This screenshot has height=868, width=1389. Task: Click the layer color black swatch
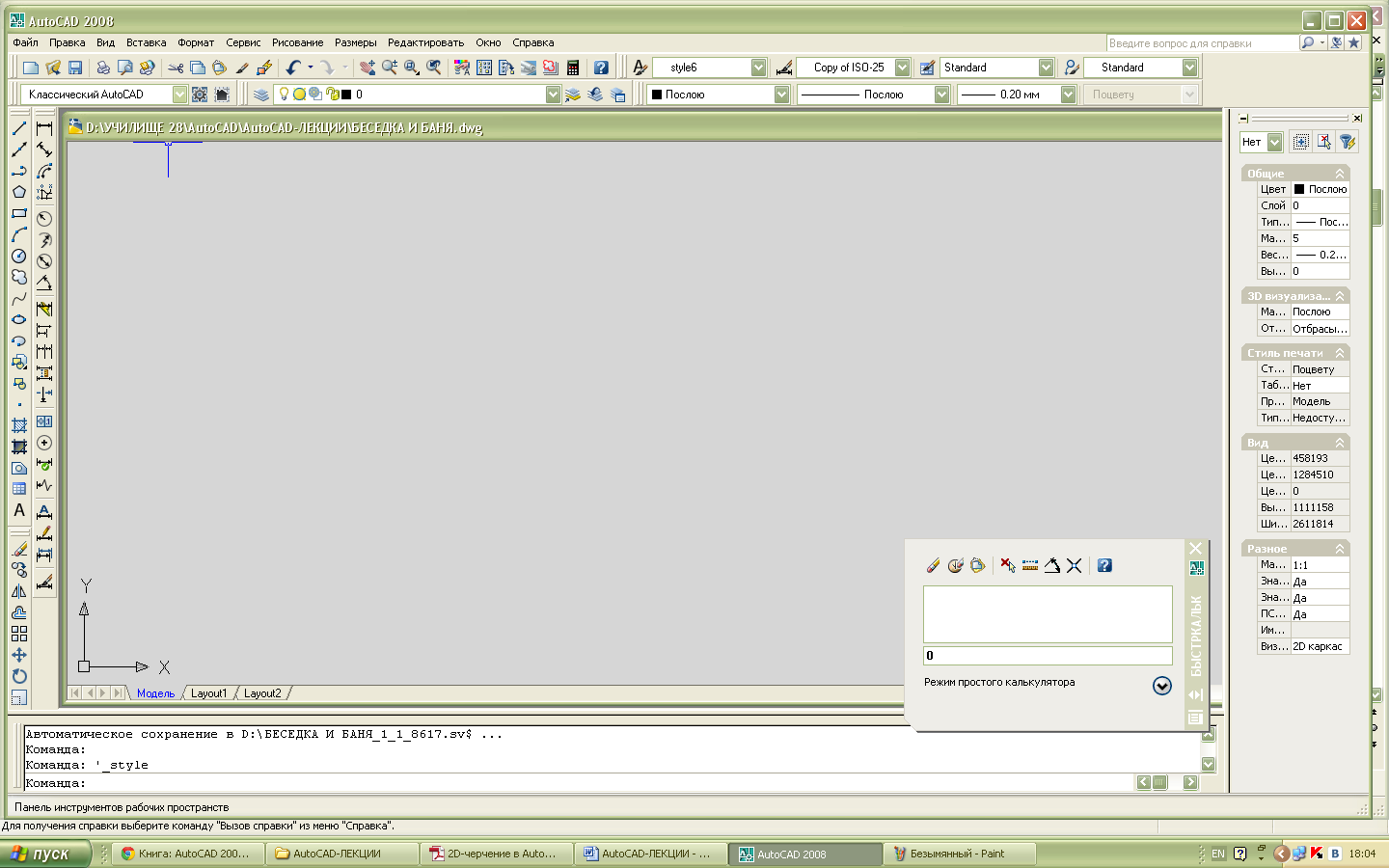[x=346, y=95]
